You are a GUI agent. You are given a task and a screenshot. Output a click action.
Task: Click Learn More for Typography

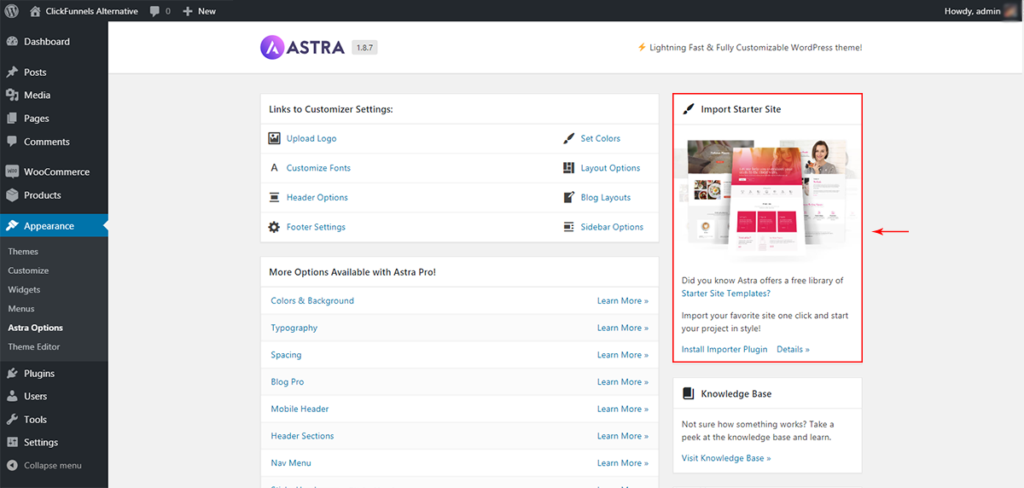pyautogui.click(x=622, y=328)
